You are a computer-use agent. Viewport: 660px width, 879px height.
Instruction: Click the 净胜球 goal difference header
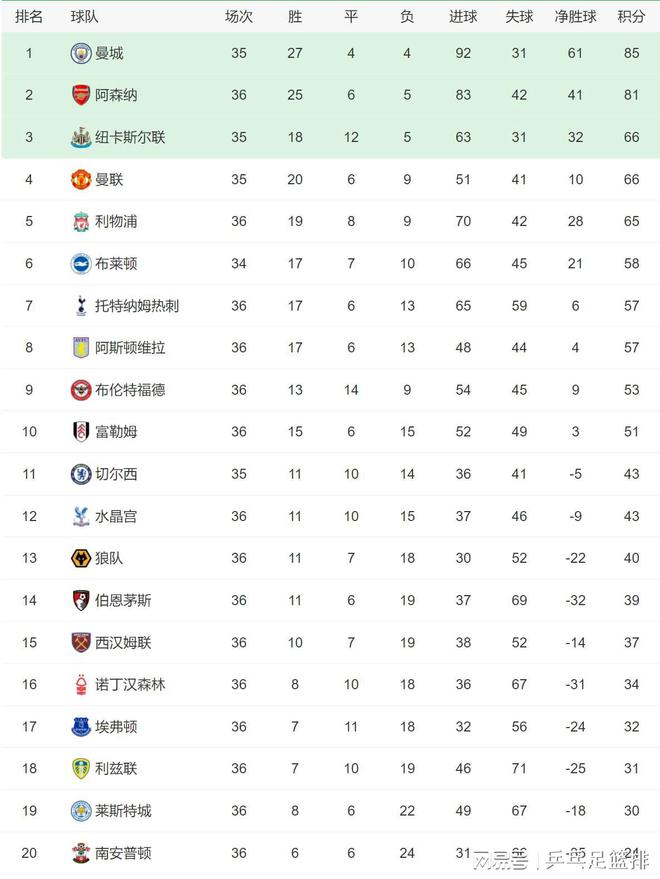coord(575,17)
